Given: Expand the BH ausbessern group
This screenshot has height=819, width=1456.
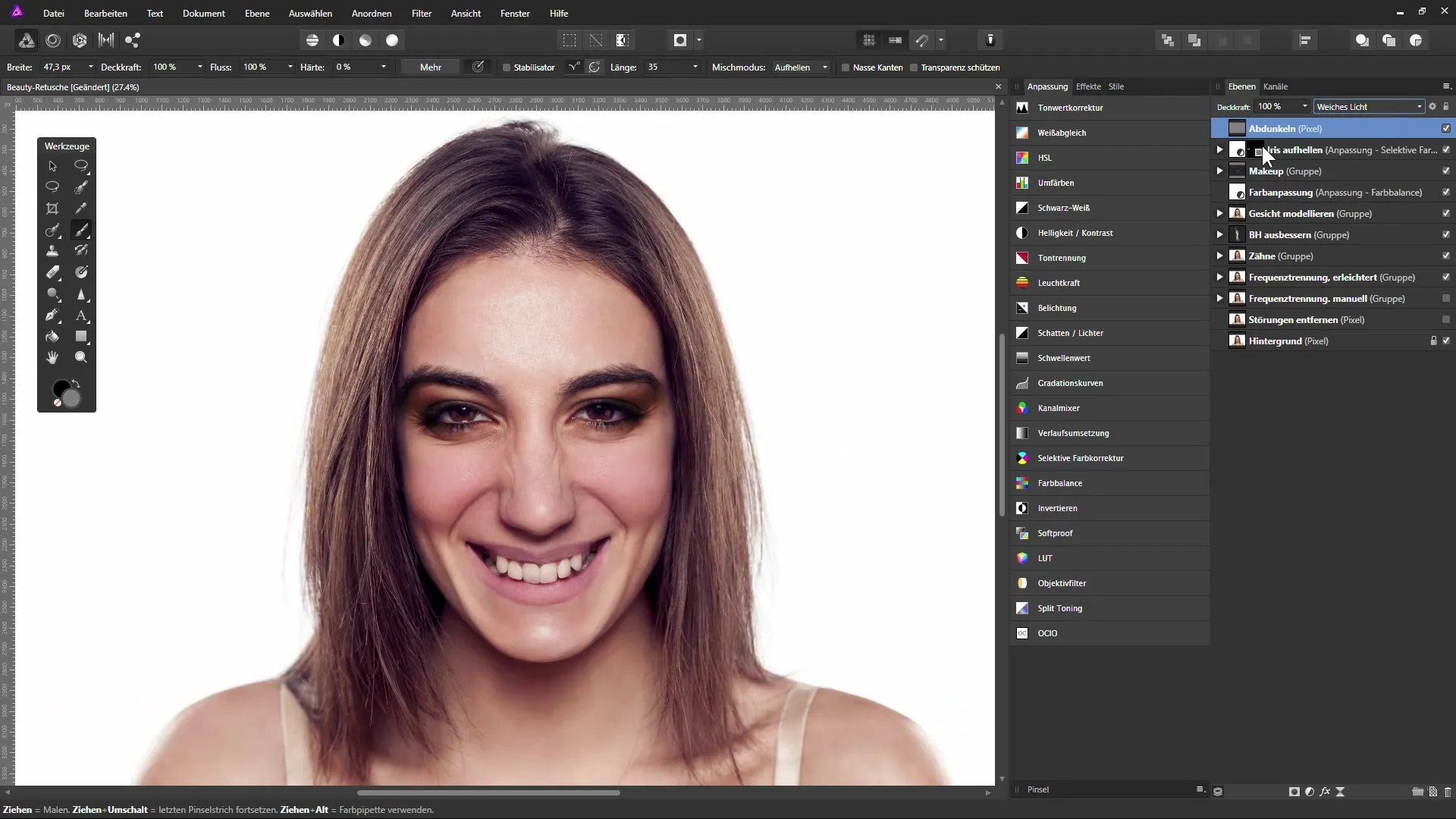Looking at the screenshot, I should pos(1219,235).
